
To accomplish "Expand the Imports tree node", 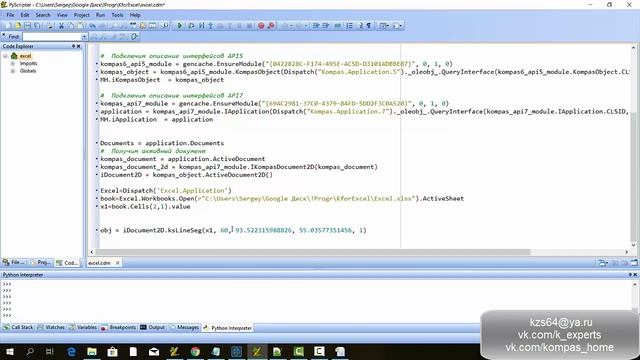I will [13, 64].
